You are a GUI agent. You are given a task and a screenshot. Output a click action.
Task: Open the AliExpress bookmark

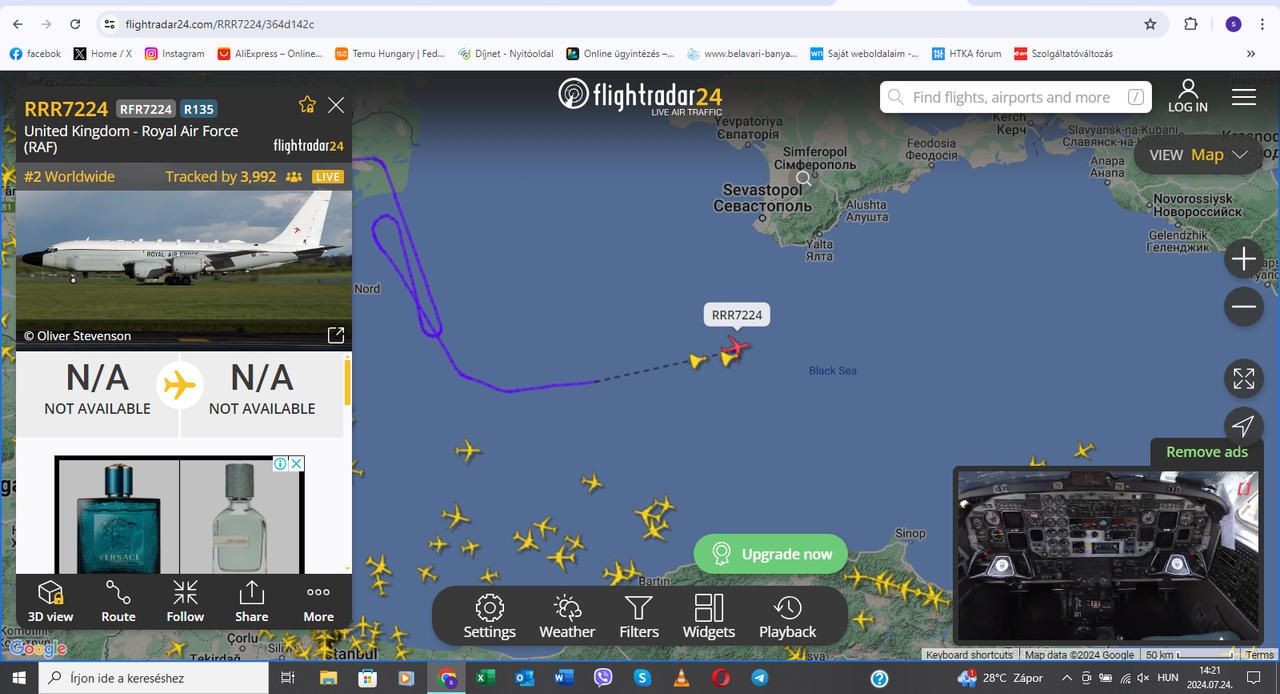(x=270, y=54)
